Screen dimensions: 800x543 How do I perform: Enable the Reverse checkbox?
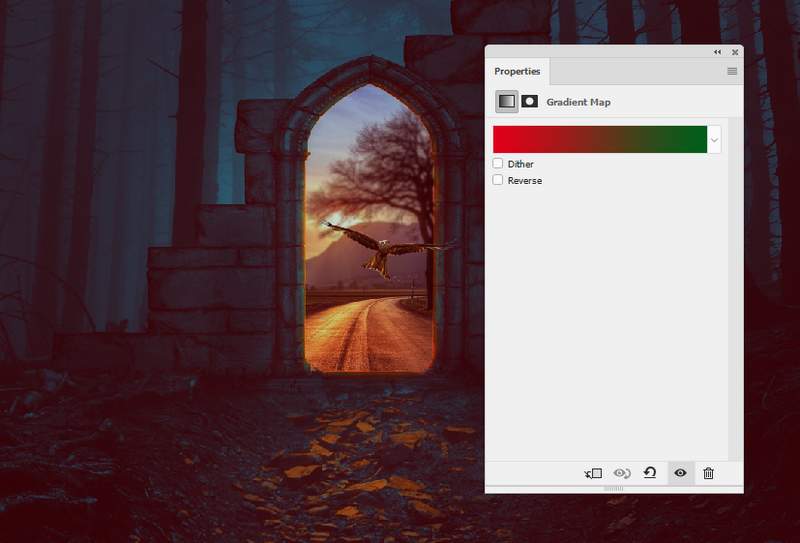(x=498, y=180)
